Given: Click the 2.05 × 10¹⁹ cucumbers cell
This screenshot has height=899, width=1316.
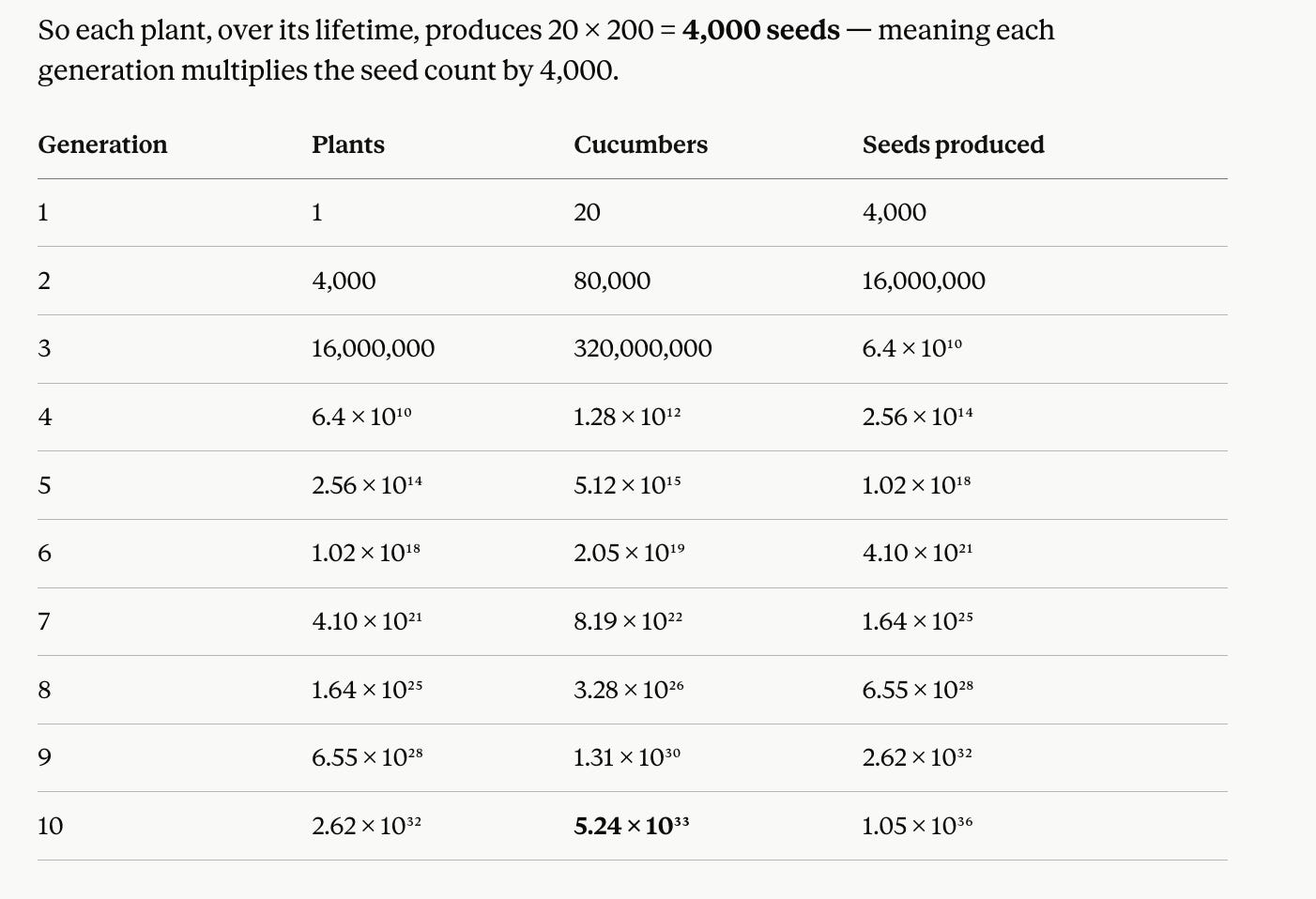Looking at the screenshot, I should (x=629, y=553).
